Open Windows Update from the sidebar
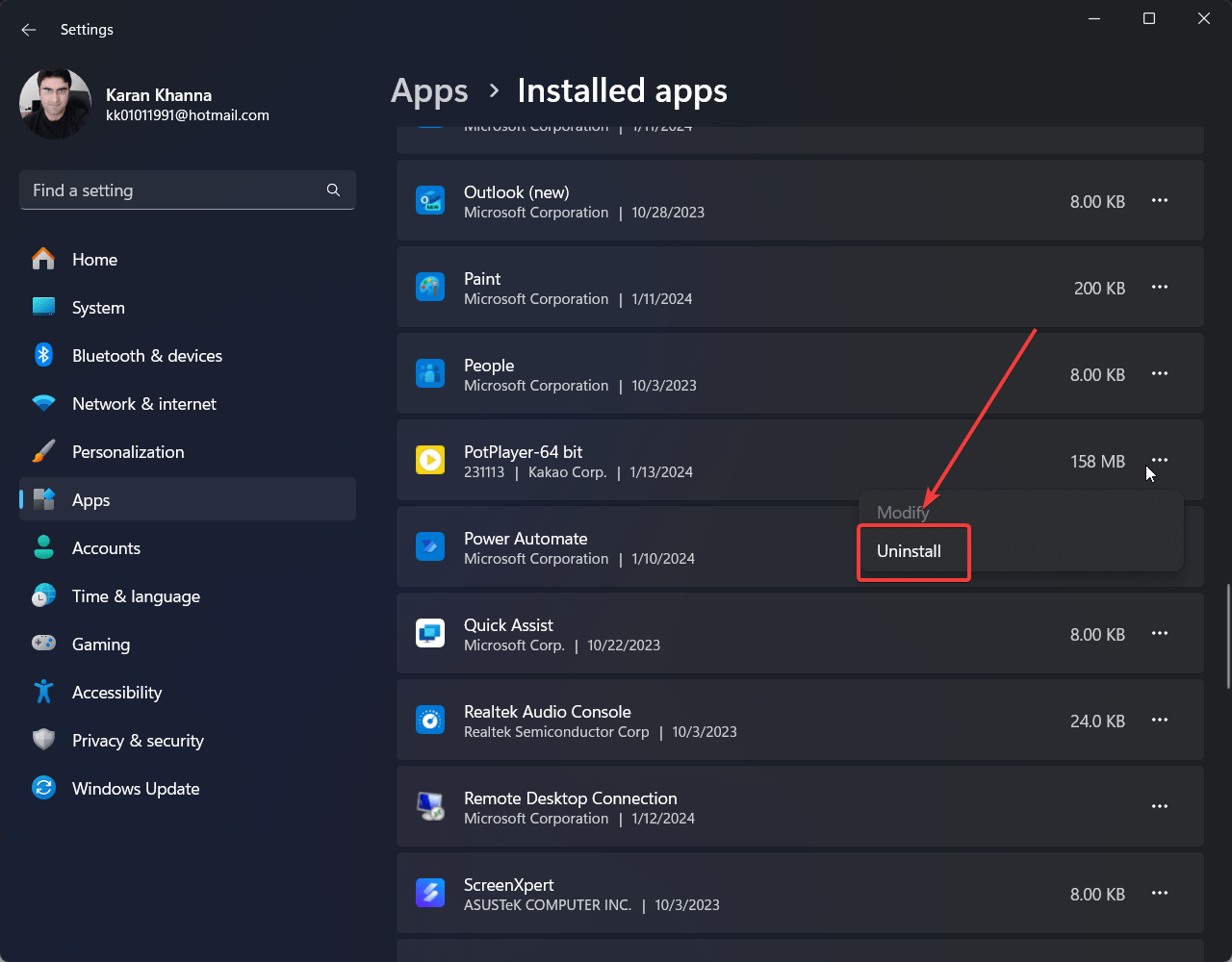This screenshot has height=962, width=1232. pyautogui.click(x=136, y=788)
